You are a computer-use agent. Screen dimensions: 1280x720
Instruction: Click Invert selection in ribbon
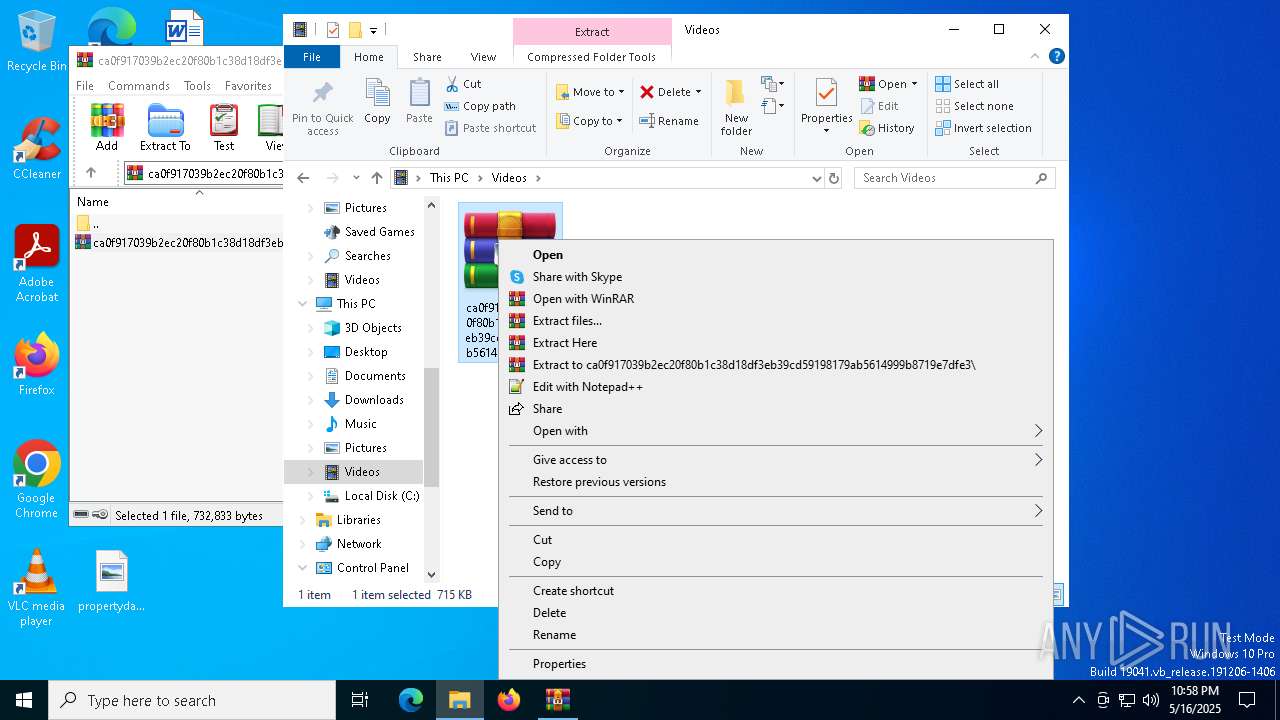tap(983, 128)
